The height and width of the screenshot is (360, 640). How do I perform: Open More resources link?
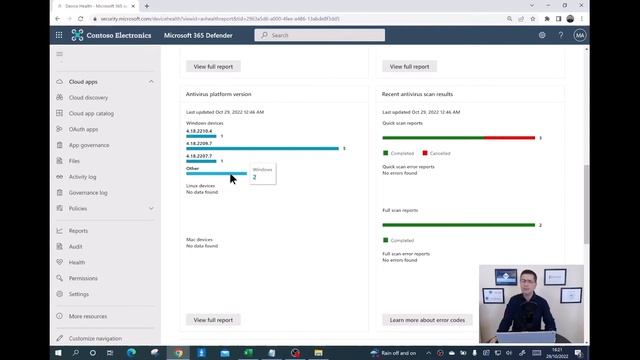pos(88,316)
